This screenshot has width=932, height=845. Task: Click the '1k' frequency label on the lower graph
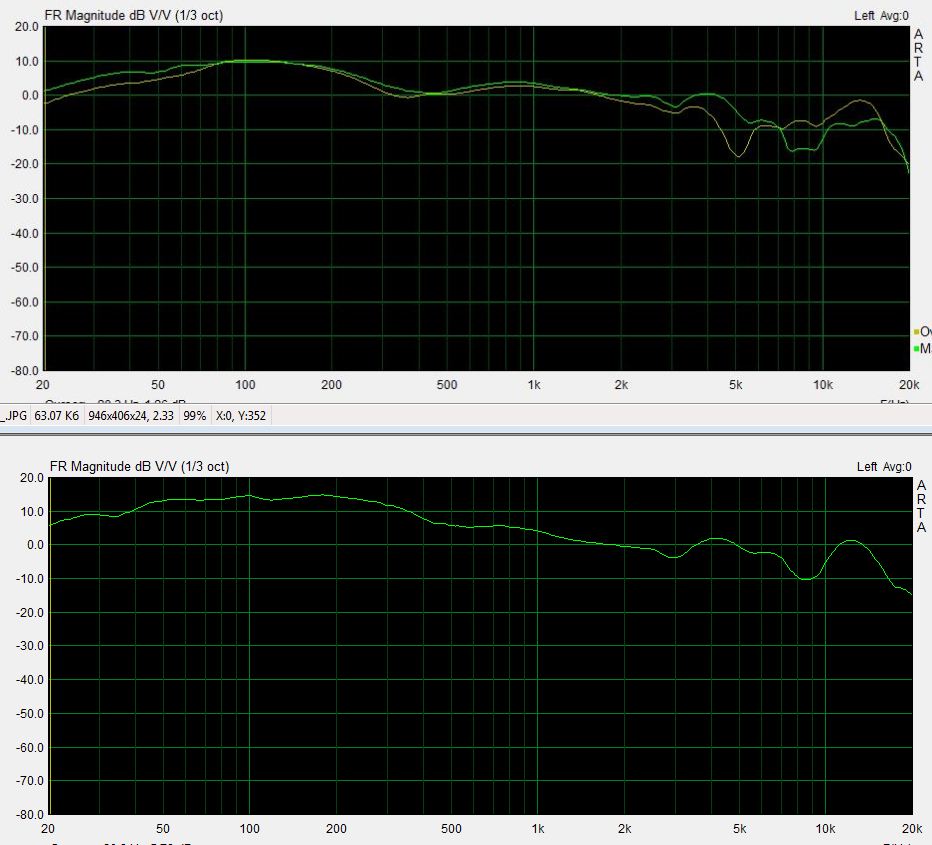(x=538, y=829)
